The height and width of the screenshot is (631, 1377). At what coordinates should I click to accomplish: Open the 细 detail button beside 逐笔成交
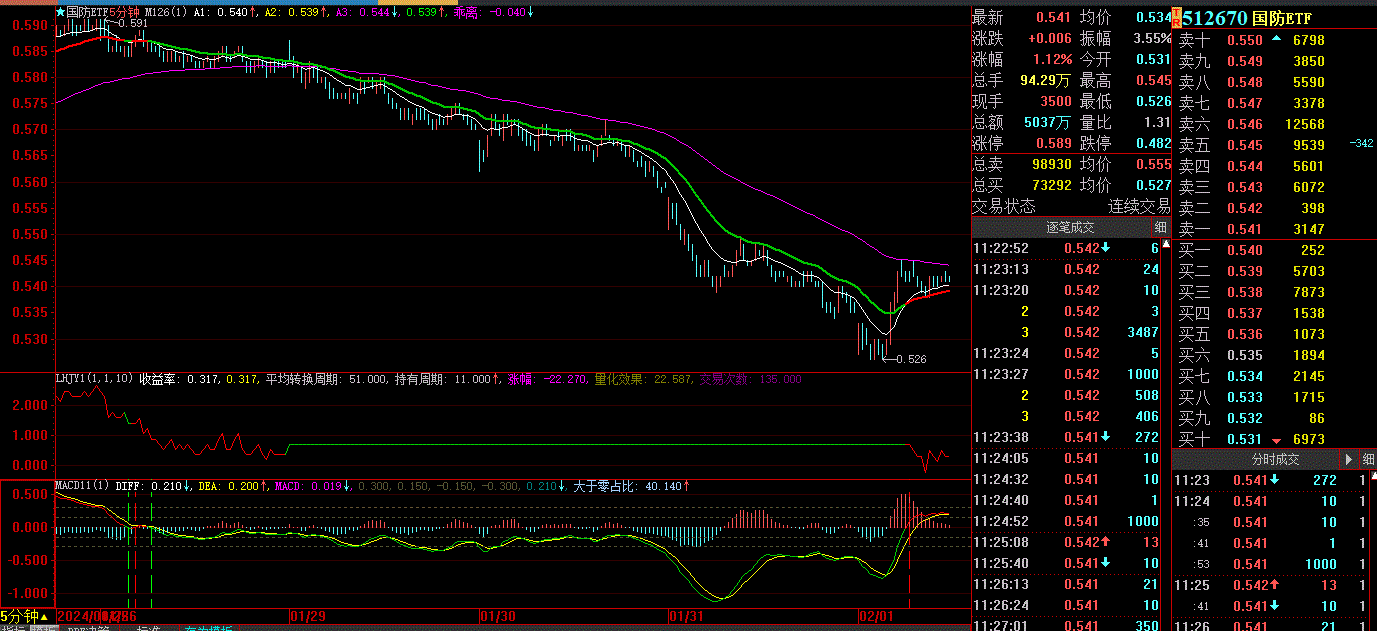[1160, 228]
